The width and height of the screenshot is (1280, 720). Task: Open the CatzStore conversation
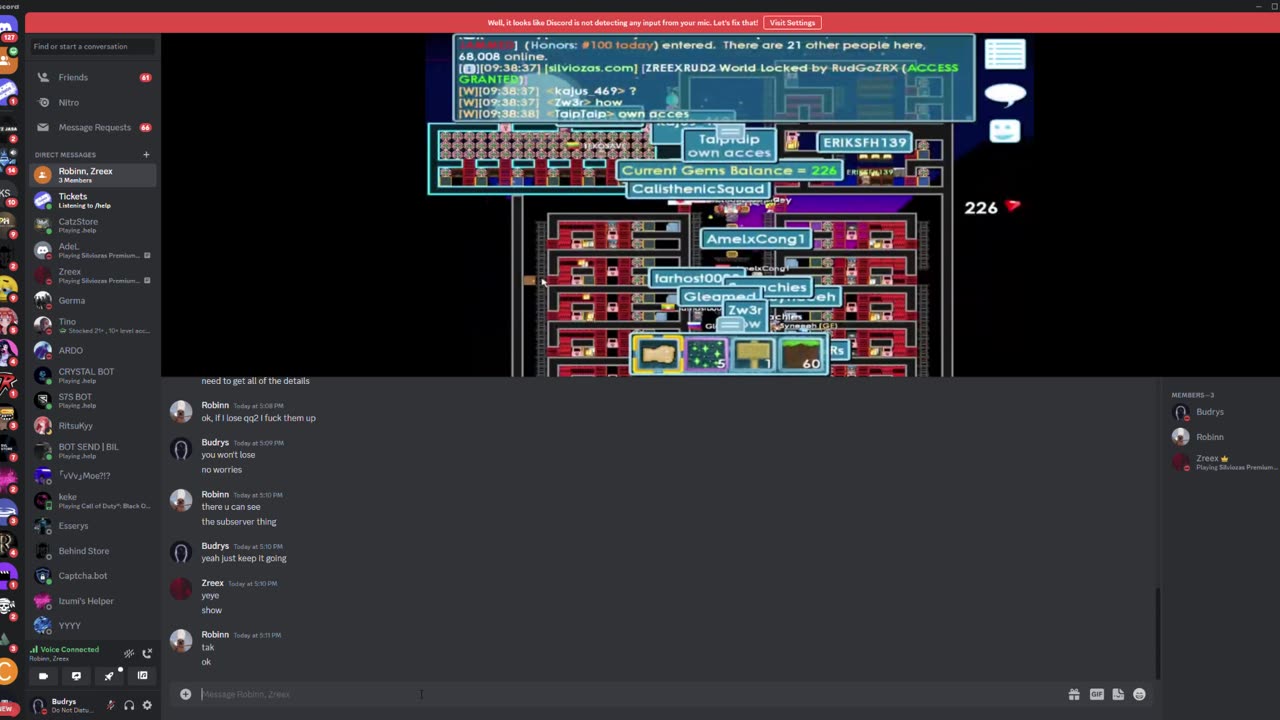[93, 225]
